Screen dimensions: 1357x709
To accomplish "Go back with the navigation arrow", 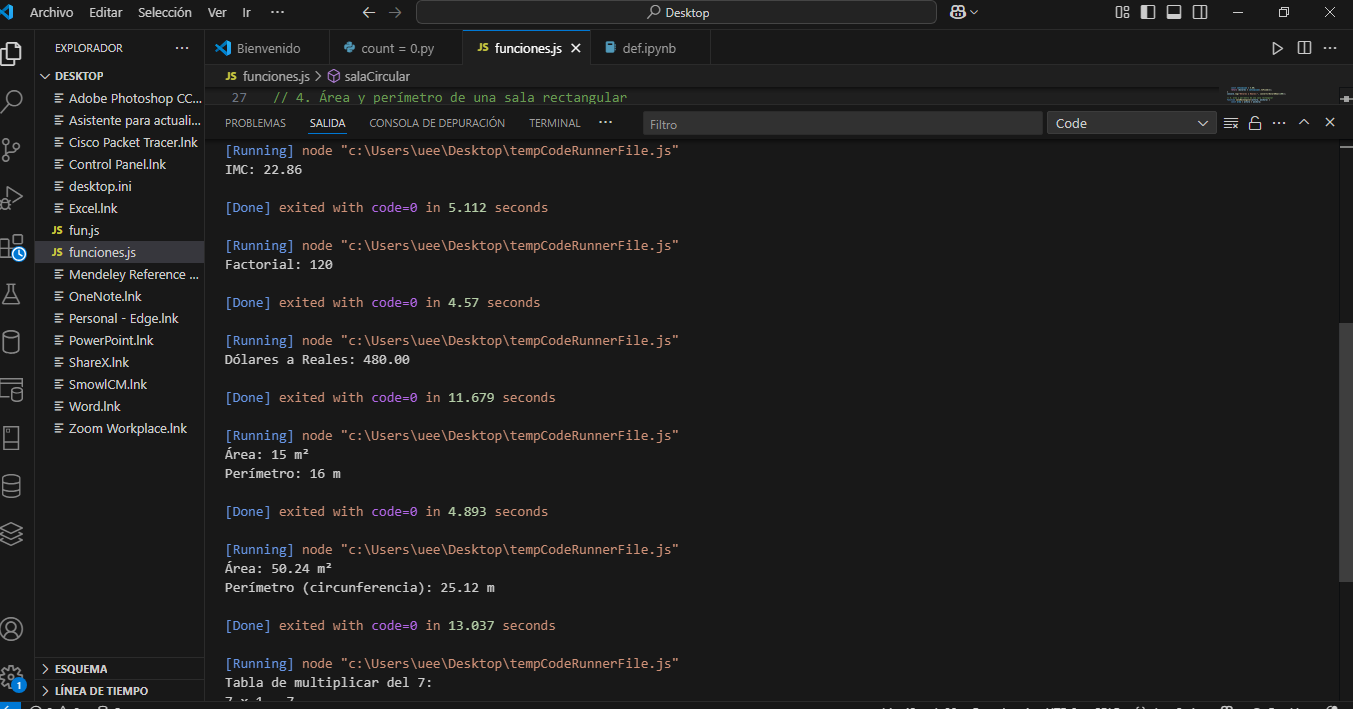I will [369, 13].
